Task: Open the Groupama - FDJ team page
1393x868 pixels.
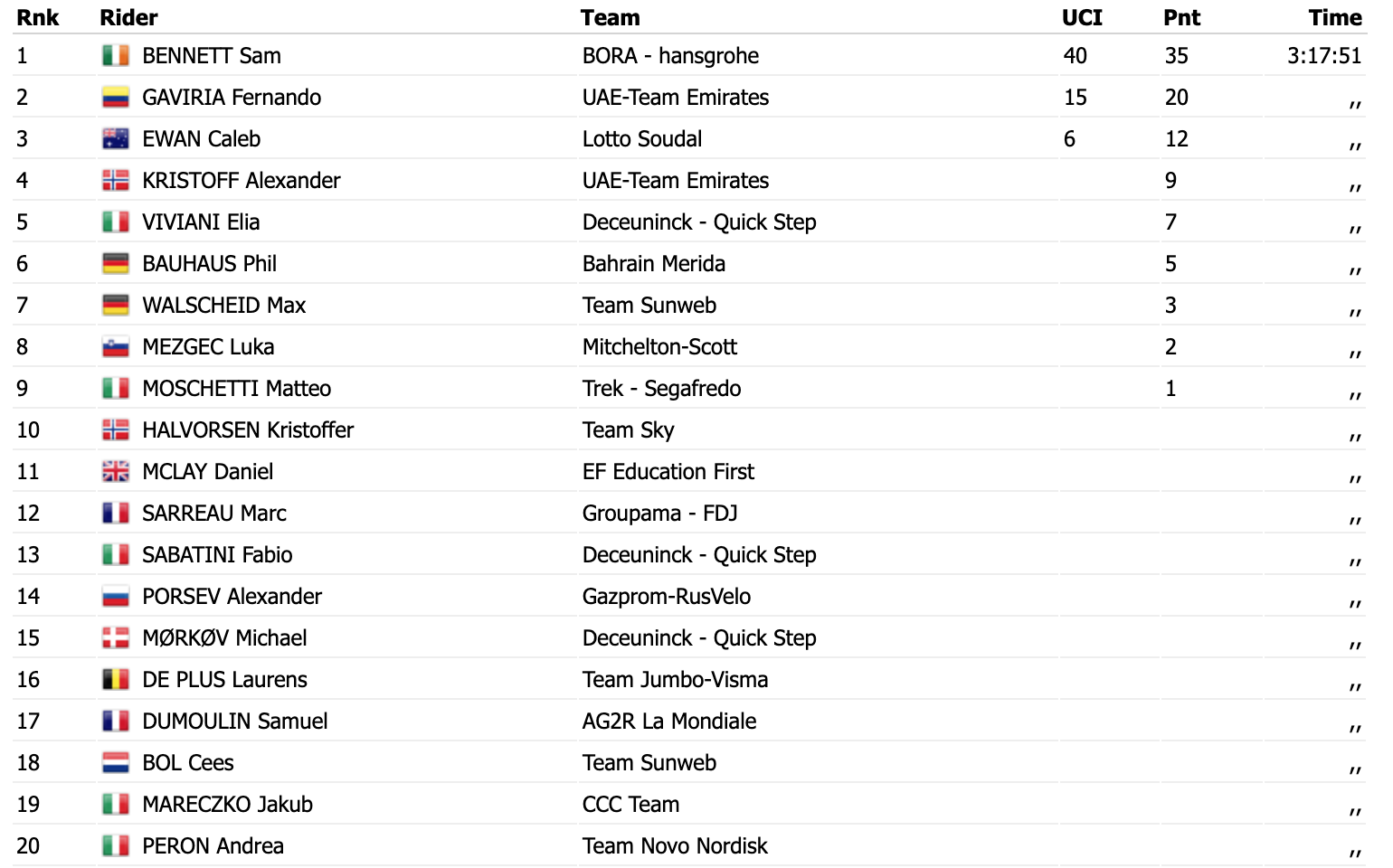Action: 660,514
